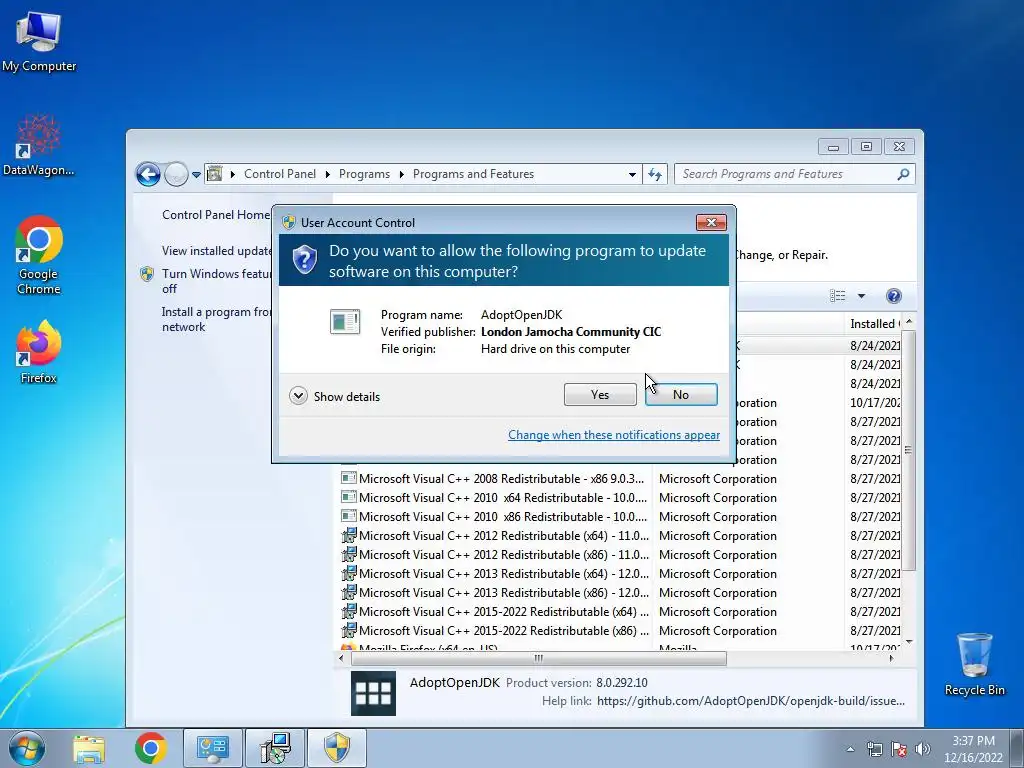Open DataWagon desktop shortcut
Screen dimensions: 1024x768
[x=39, y=145]
